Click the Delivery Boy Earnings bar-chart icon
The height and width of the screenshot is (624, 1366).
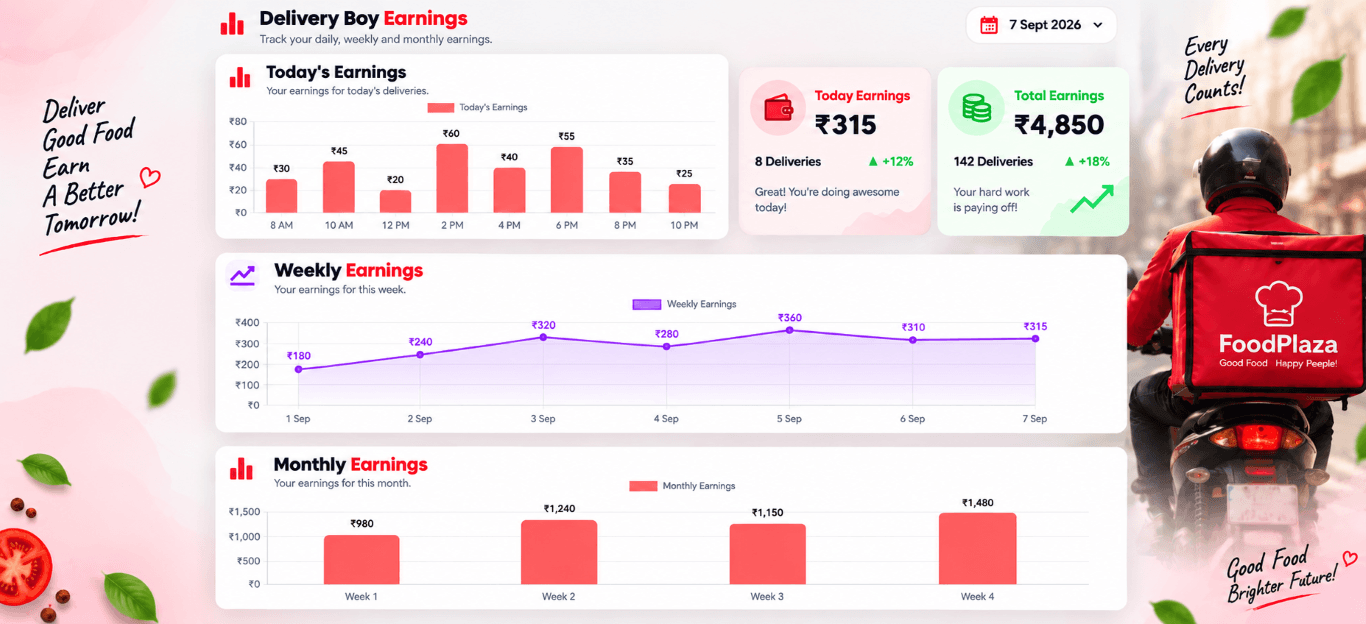click(x=232, y=23)
